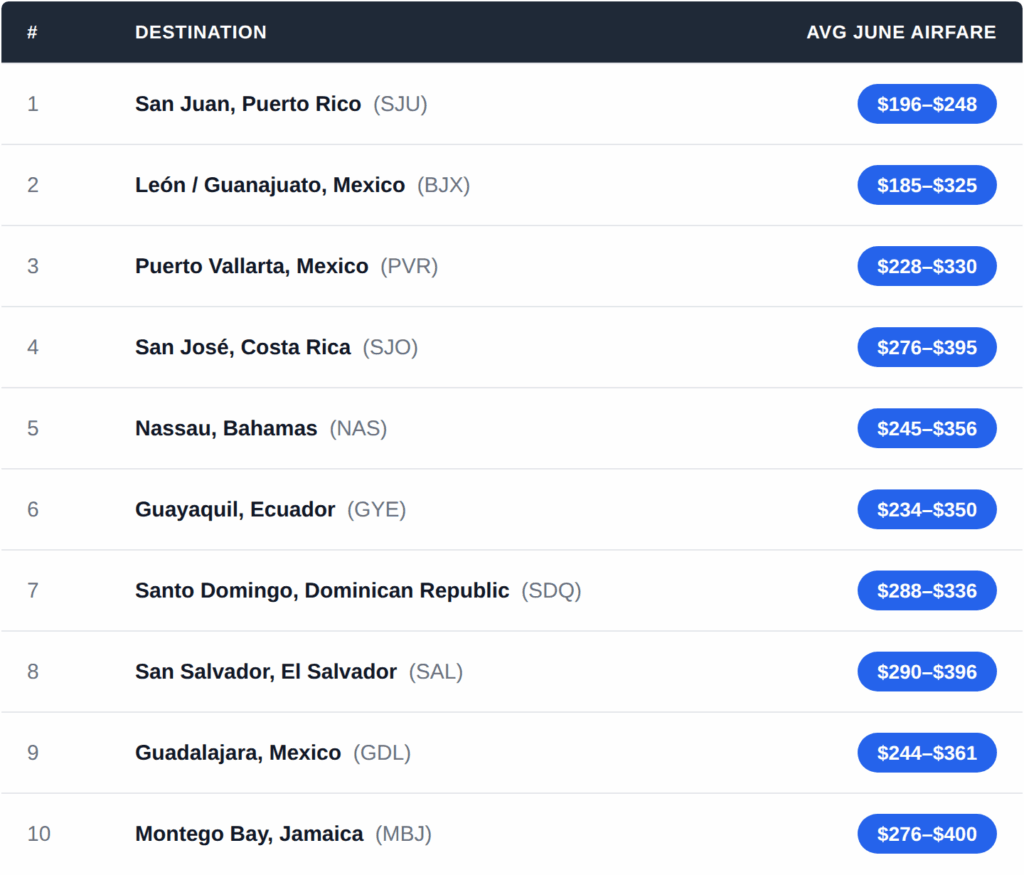Viewport: 1024px width, 875px height.
Task: Sort by AVG JUNE AIRFARE header
Action: pos(901,32)
